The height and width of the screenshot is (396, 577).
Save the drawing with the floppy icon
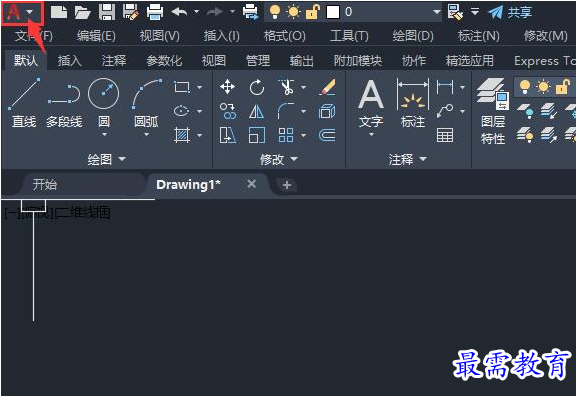coord(107,12)
